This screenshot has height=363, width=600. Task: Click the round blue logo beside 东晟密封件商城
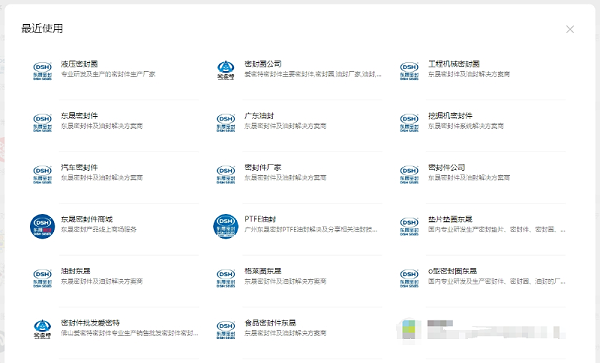pyautogui.click(x=42, y=226)
